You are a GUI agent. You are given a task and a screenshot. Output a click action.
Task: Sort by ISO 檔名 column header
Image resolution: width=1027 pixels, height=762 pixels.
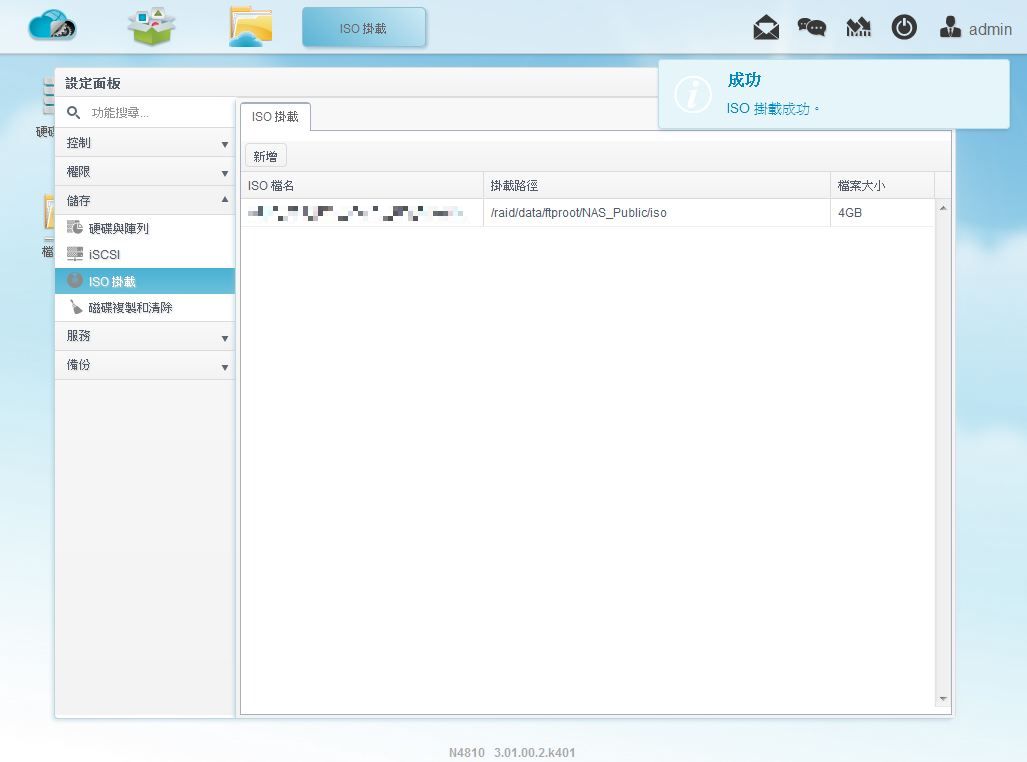click(x=362, y=186)
